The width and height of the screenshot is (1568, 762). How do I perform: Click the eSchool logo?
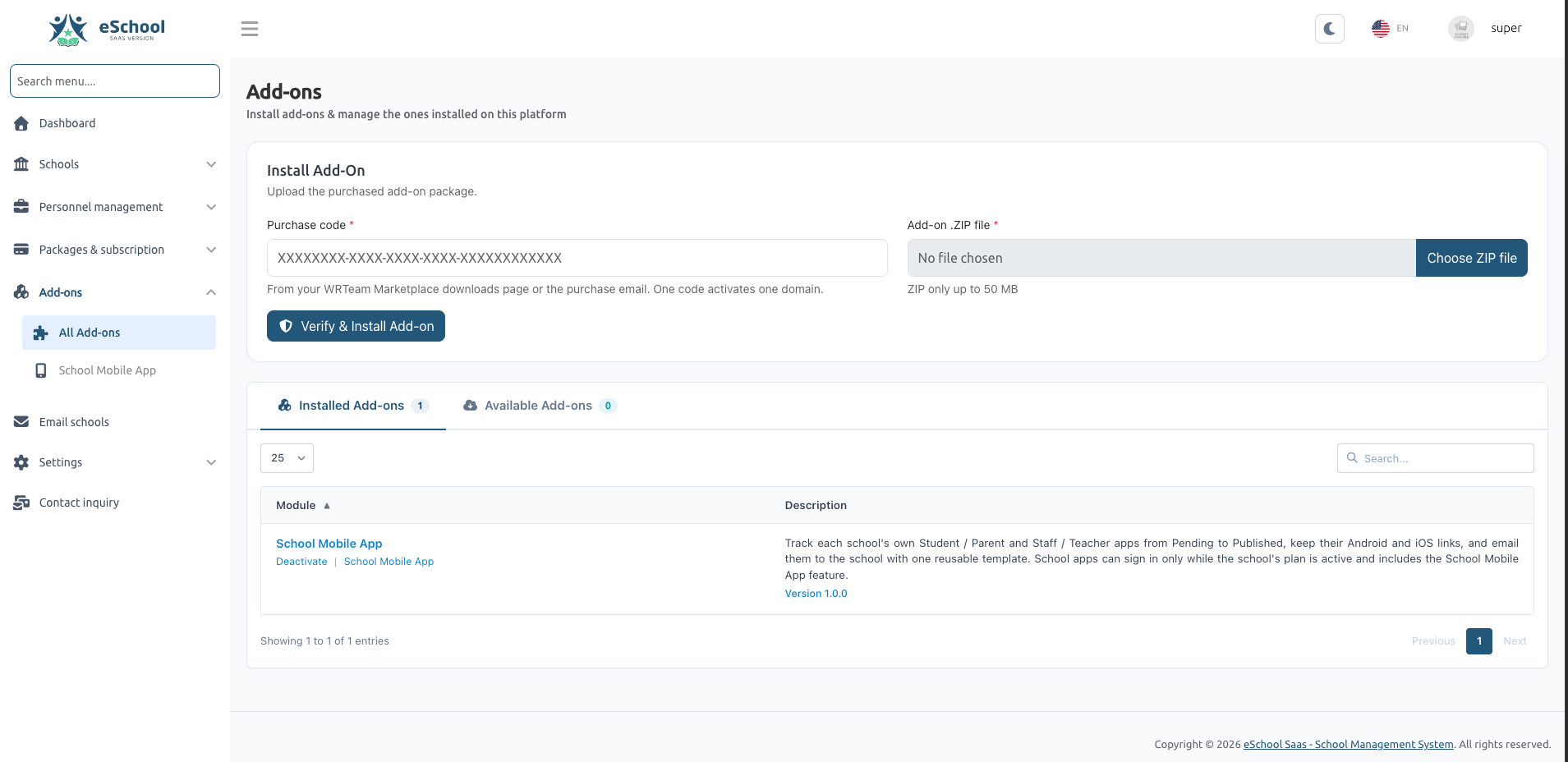107,29
